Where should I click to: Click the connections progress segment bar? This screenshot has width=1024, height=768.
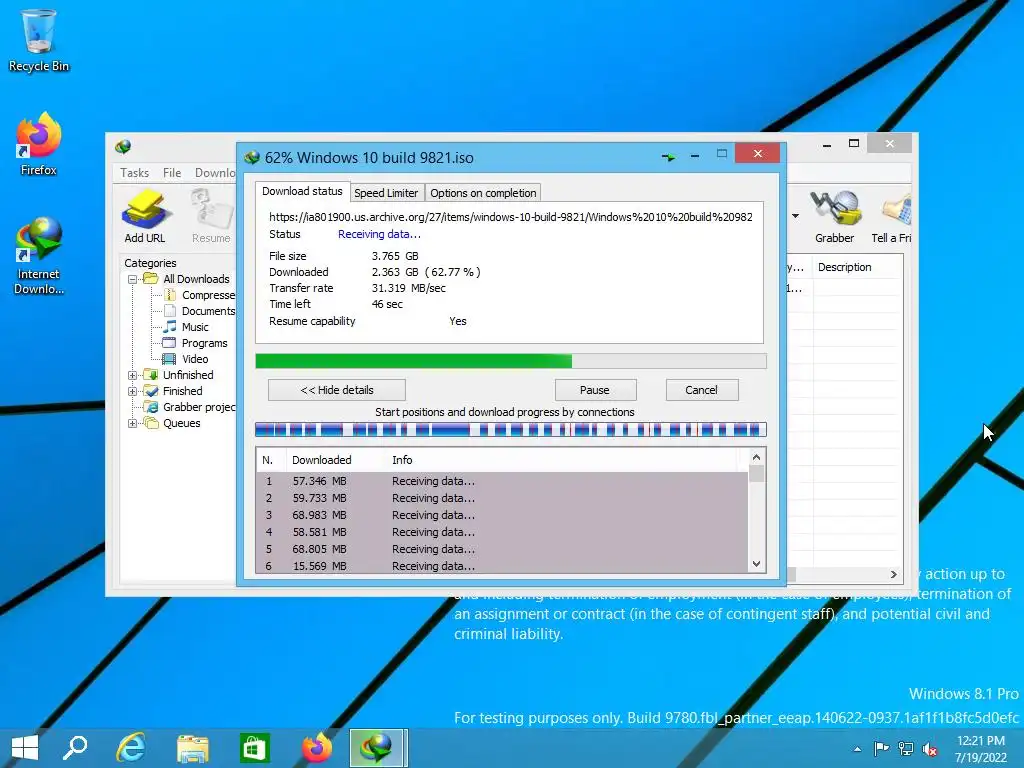pos(511,429)
